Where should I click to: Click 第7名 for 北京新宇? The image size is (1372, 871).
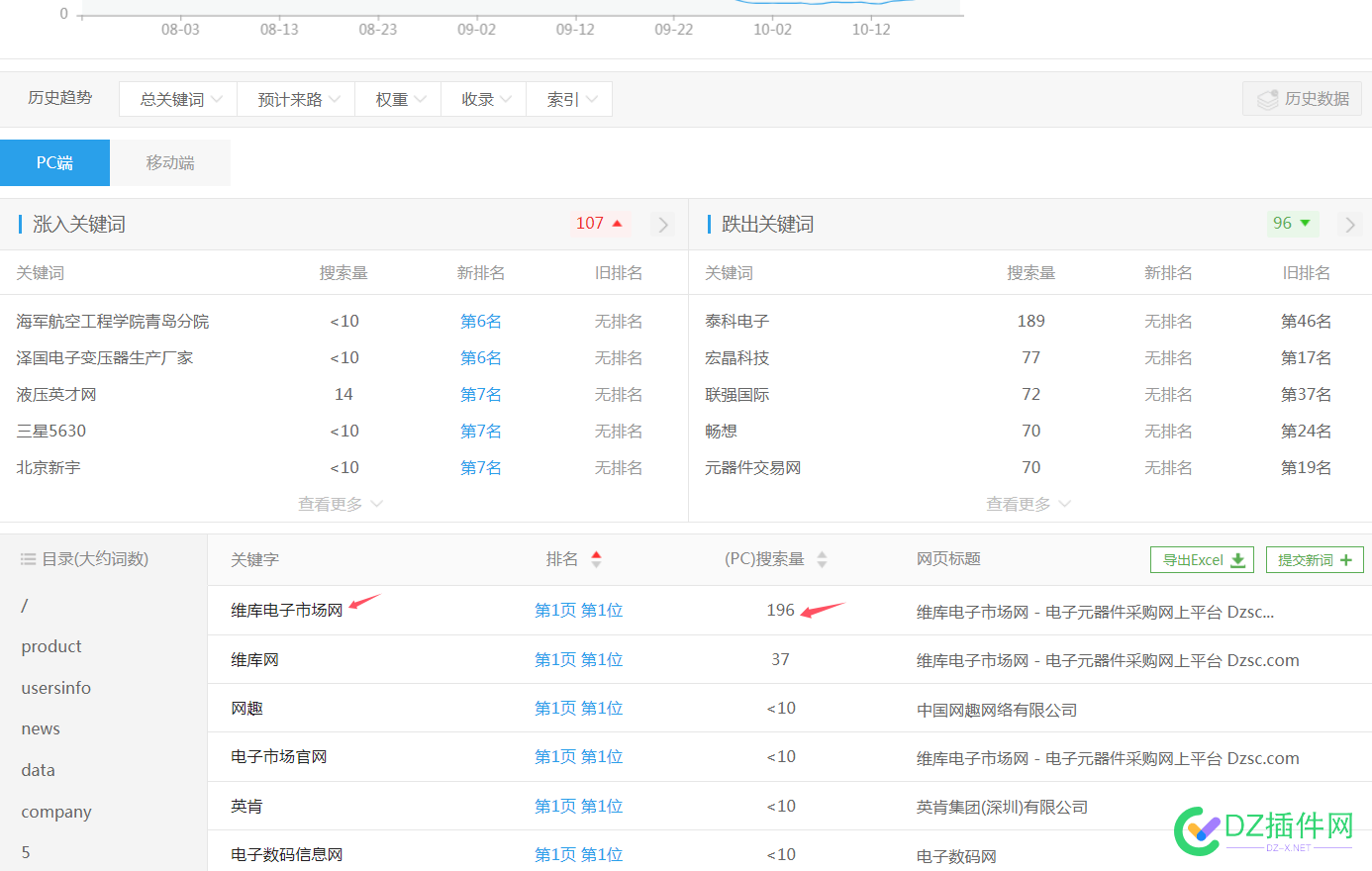481,468
